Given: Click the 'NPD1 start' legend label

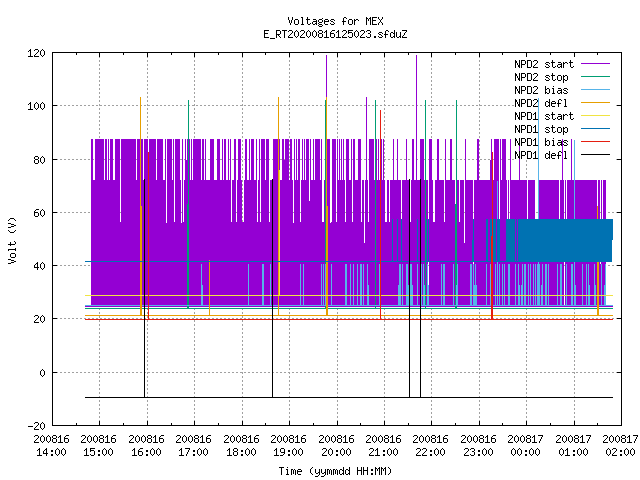Looking at the screenshot, I should (x=544, y=116).
